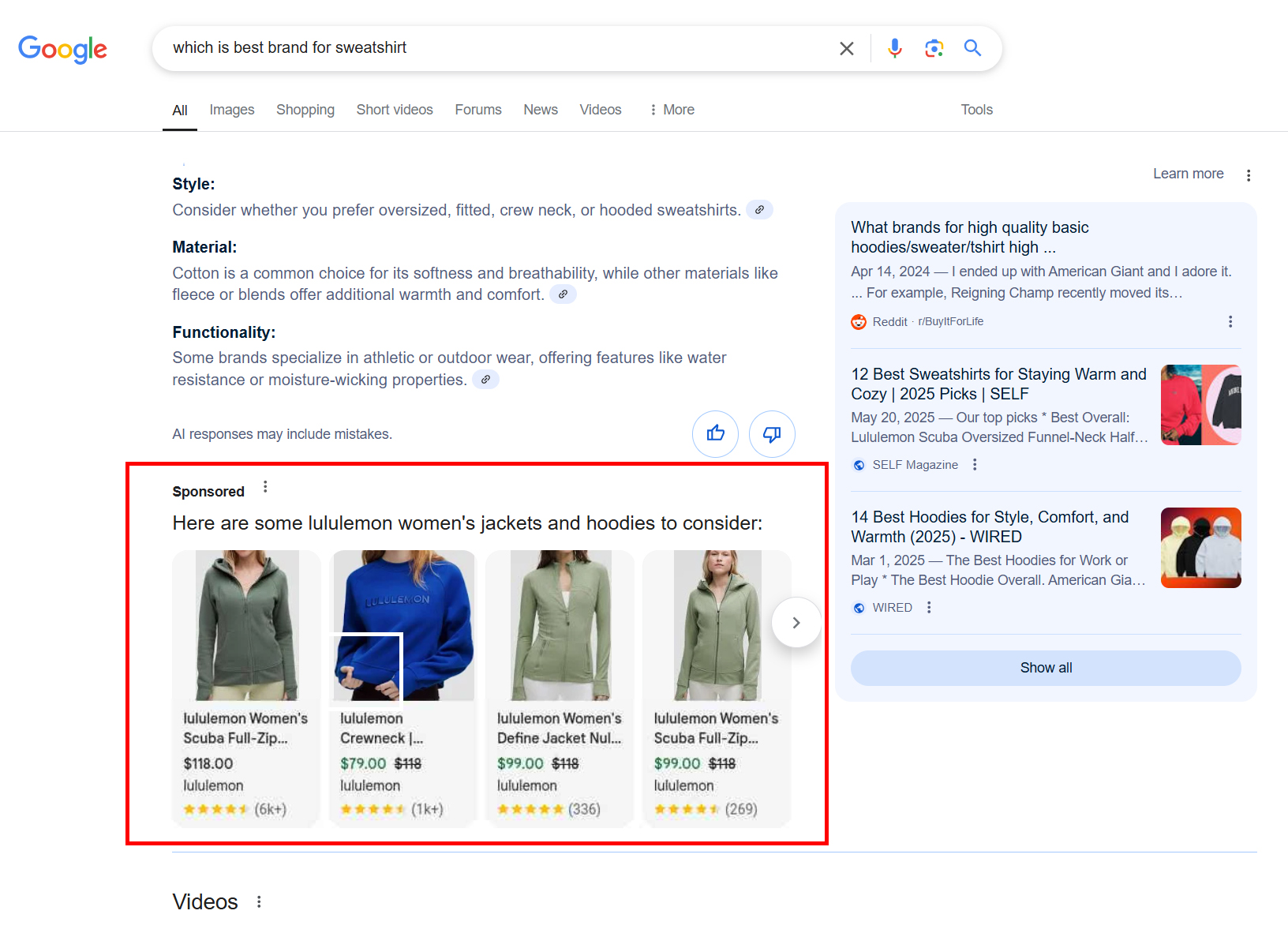Click the WIRED globe icon
Image resolution: width=1288 pixels, height=933 pixels.
click(x=859, y=608)
